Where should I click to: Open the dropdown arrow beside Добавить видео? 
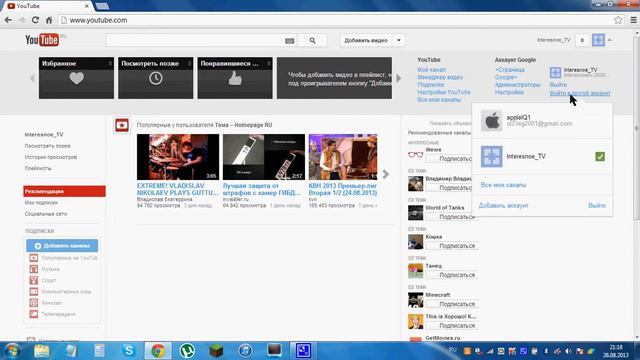(399, 40)
